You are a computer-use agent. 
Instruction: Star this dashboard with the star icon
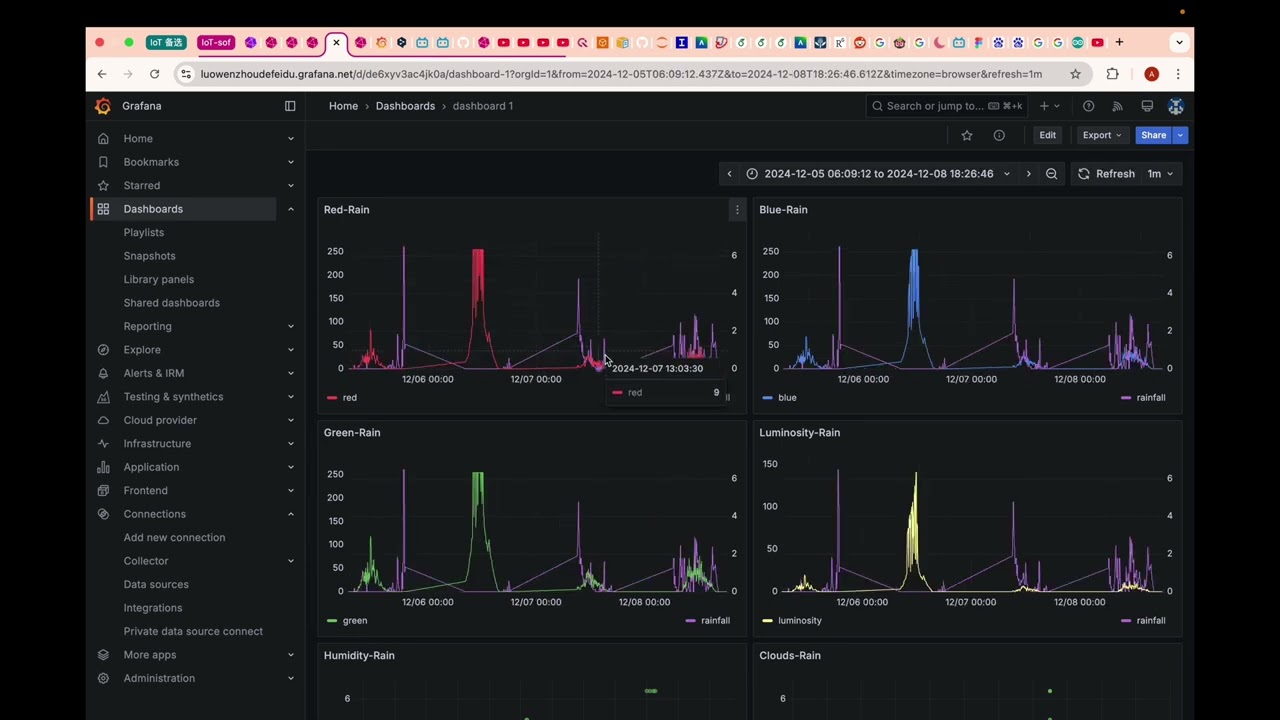[966, 135]
